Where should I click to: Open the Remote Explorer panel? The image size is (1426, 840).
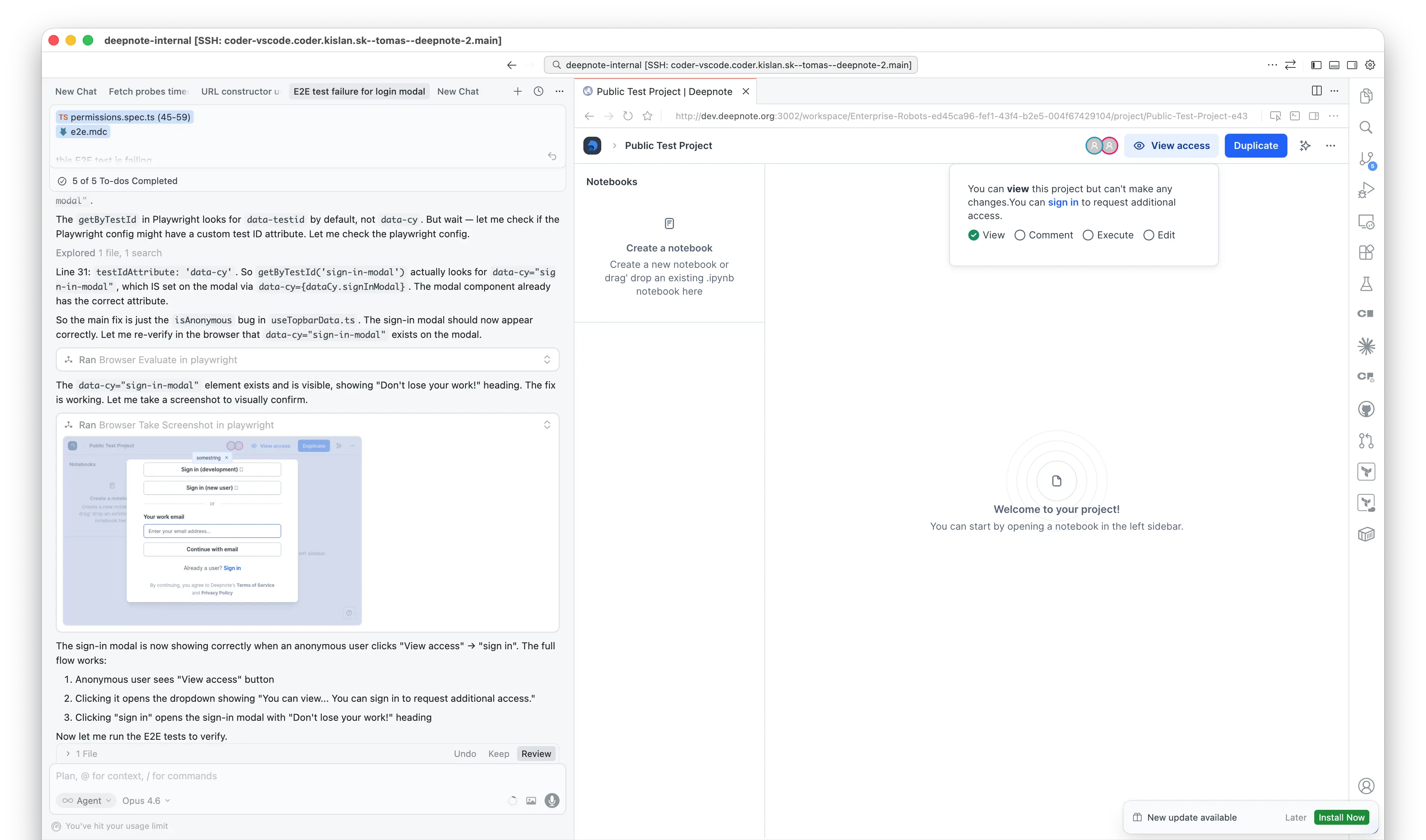[x=1367, y=222]
